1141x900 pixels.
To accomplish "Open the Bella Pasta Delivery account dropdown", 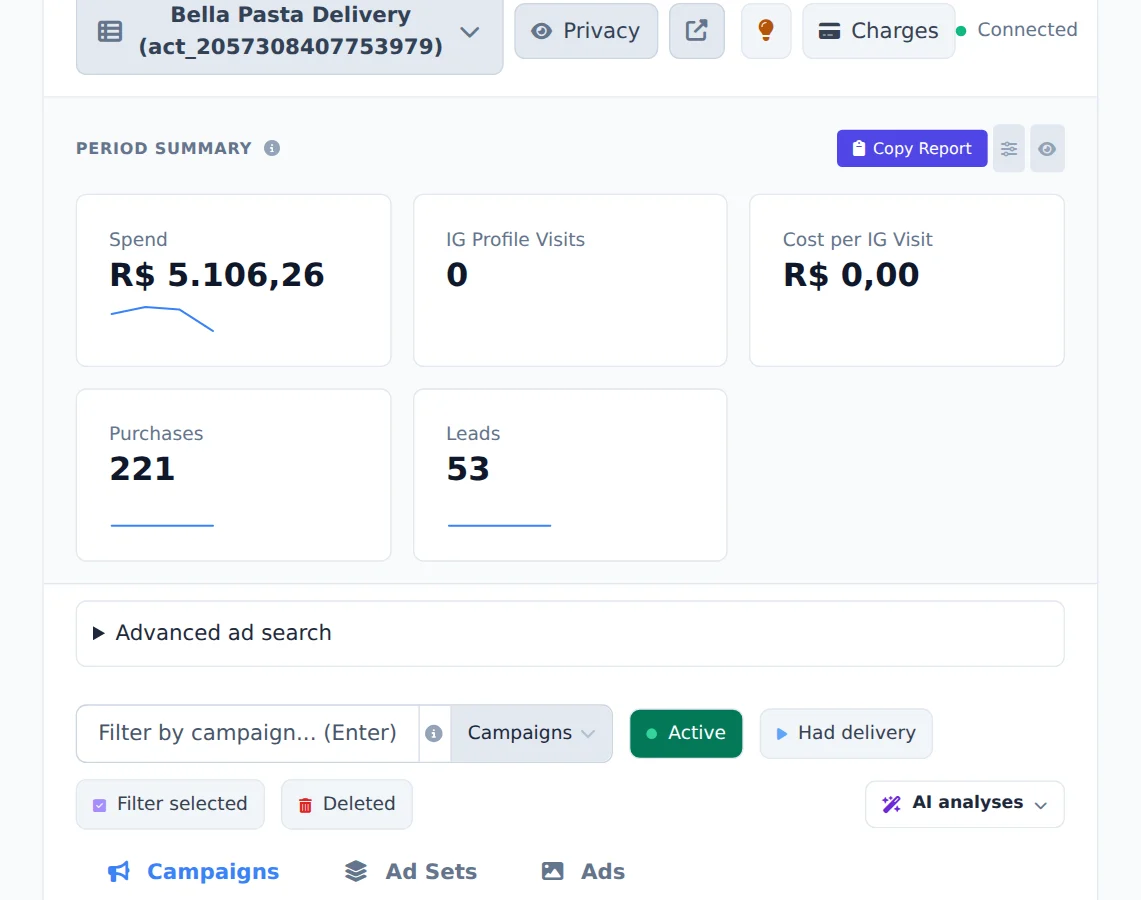I will point(290,31).
